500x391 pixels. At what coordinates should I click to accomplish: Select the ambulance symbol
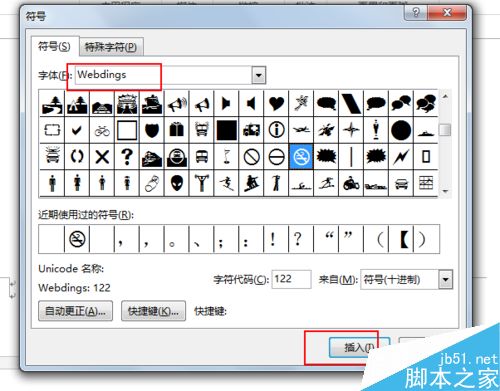251,130
